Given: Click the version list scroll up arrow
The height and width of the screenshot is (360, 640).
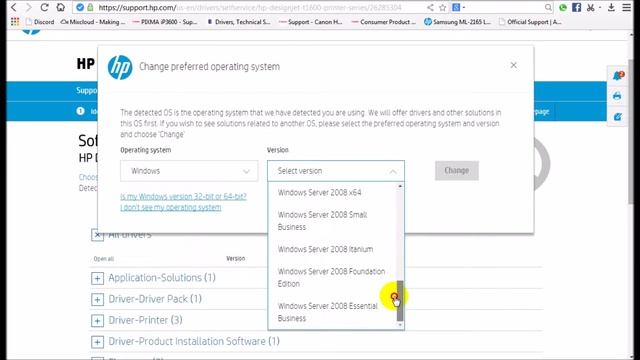Looking at the screenshot, I should tap(400, 186).
